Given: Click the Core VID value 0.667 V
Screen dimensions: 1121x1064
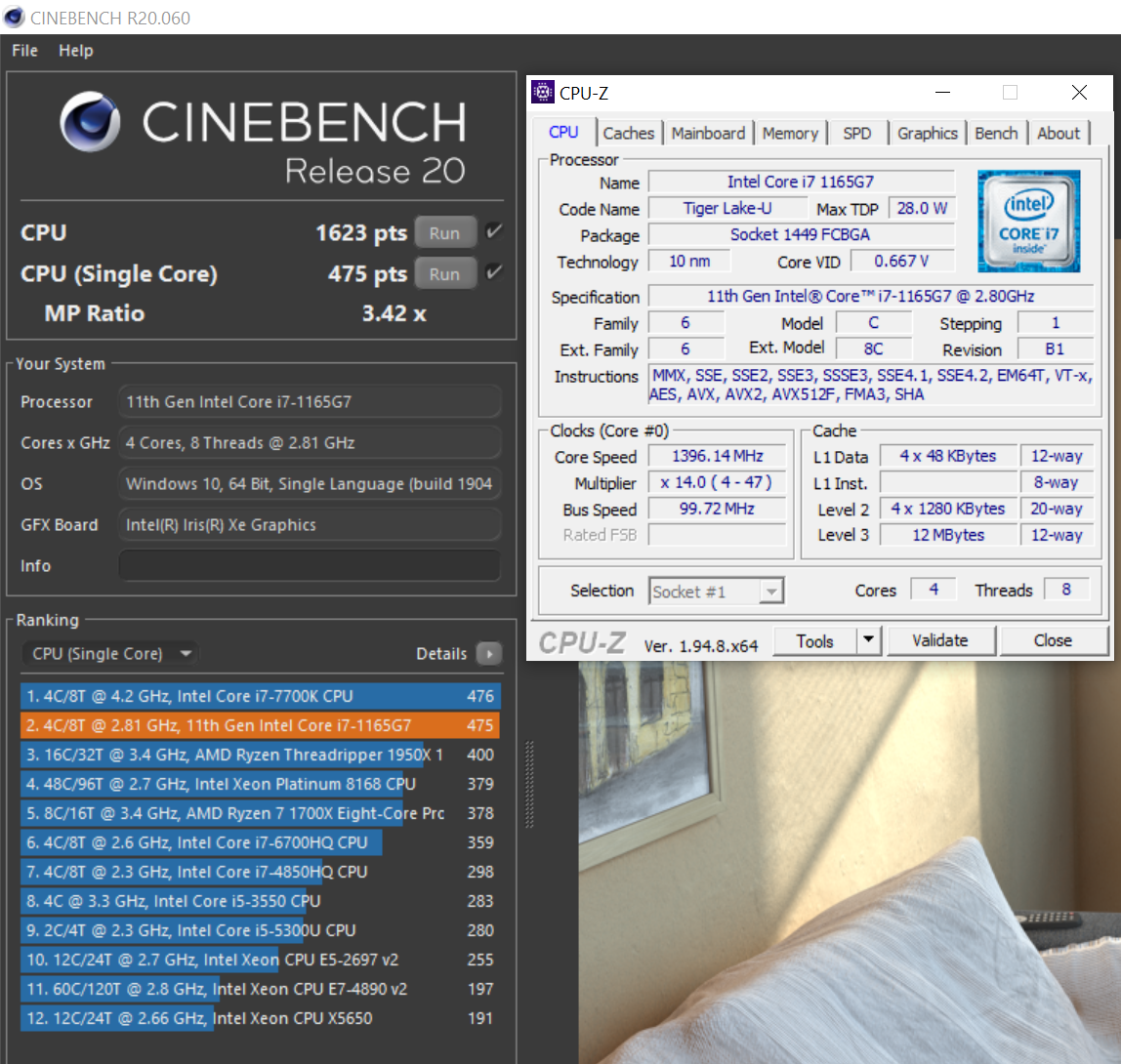Looking at the screenshot, I should tap(901, 261).
